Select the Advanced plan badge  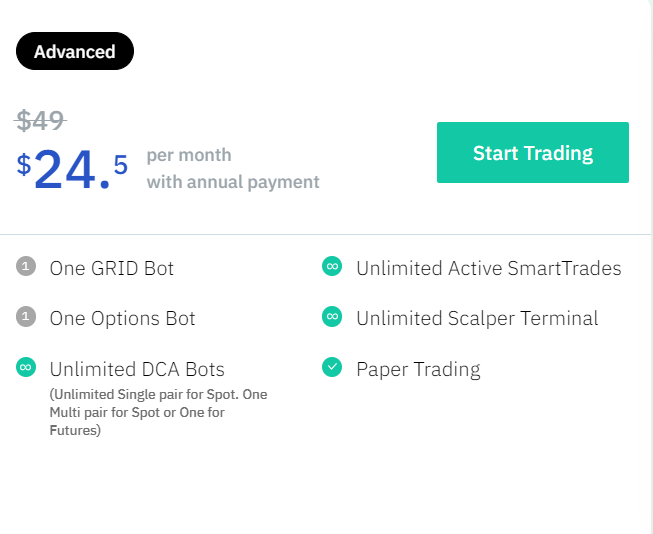coord(75,51)
